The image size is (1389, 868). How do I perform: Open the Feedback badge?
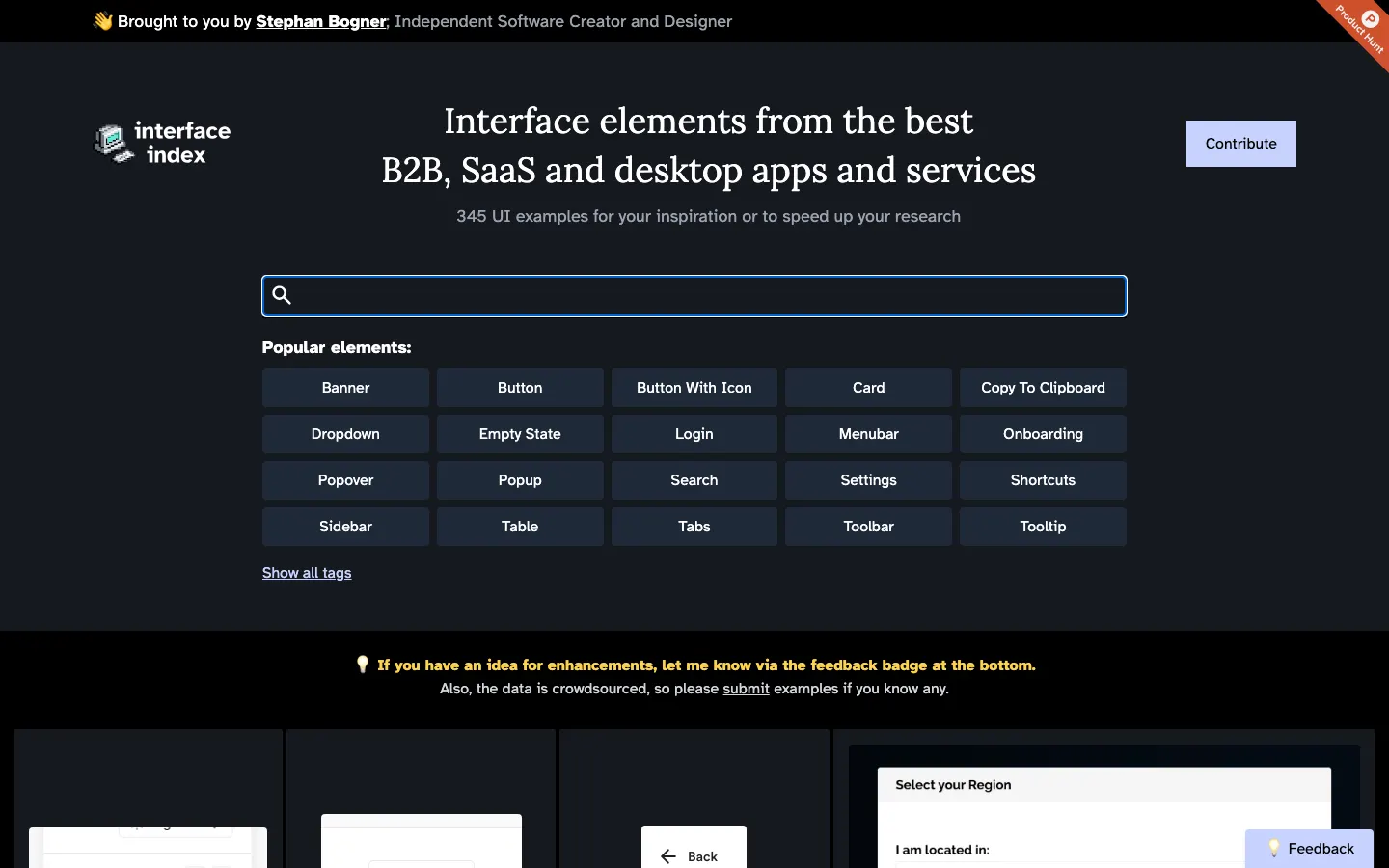point(1309,849)
